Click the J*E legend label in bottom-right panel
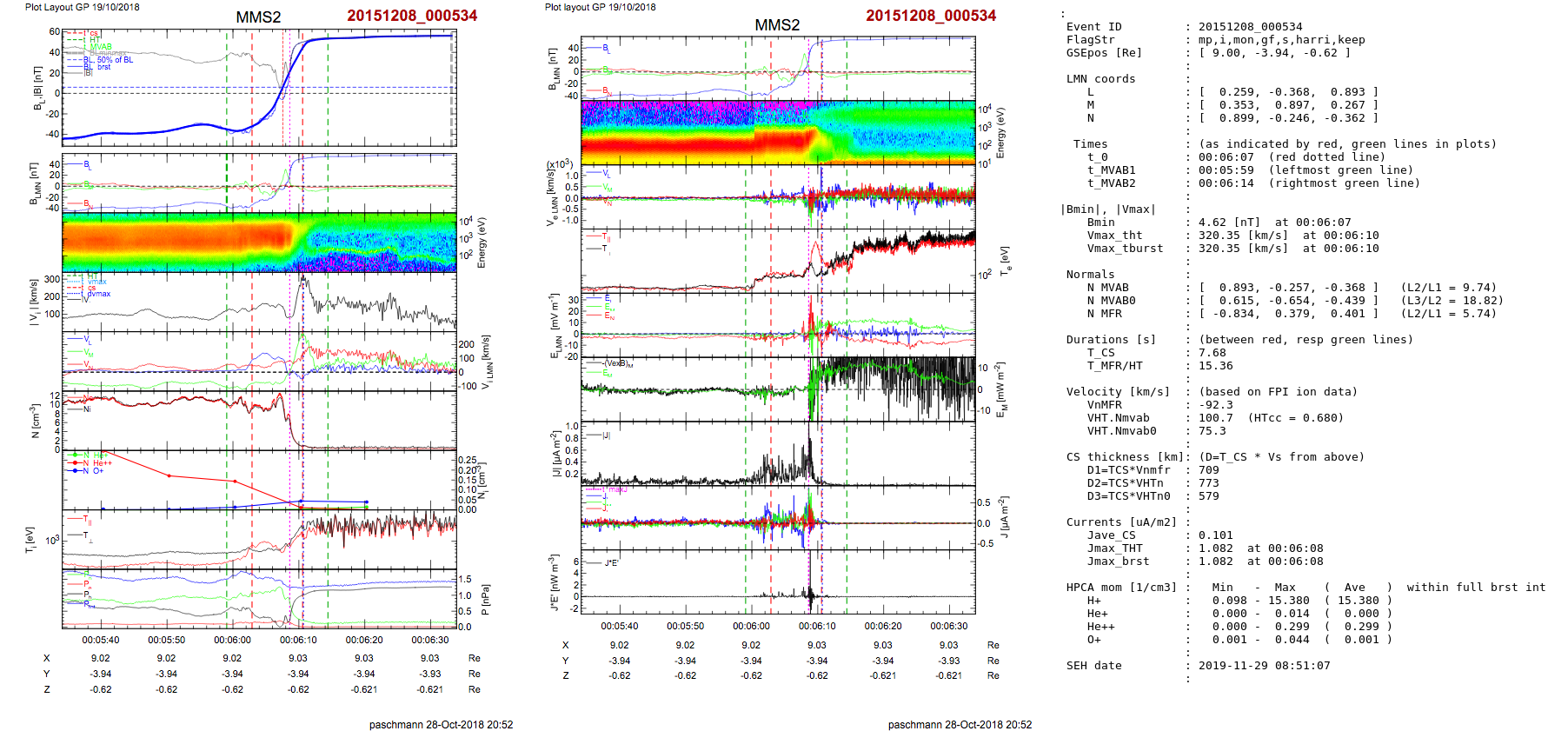The width and height of the screenshot is (1568, 731). (611, 563)
